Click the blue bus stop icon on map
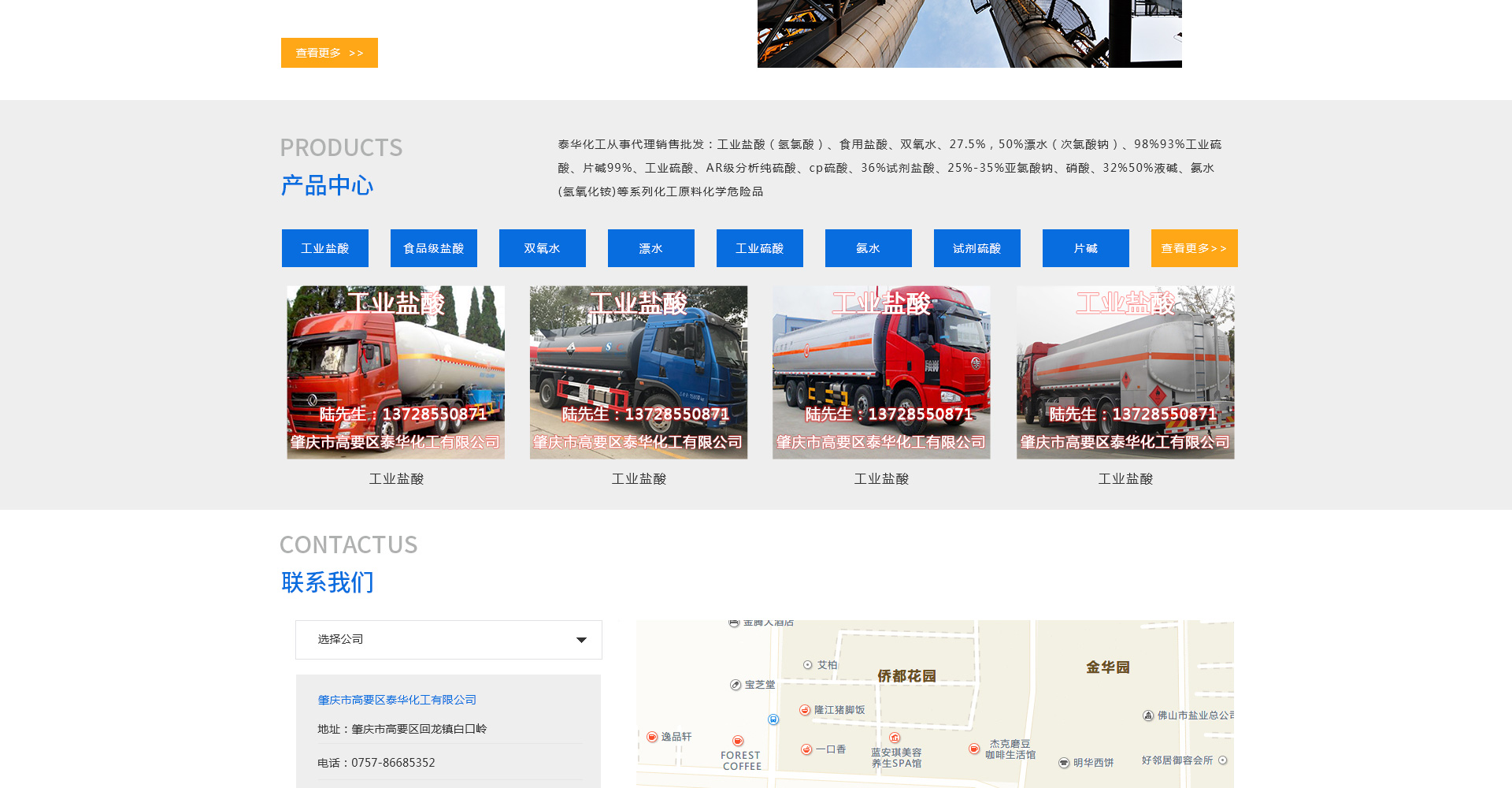This screenshot has width=1512, height=788. 773,719
